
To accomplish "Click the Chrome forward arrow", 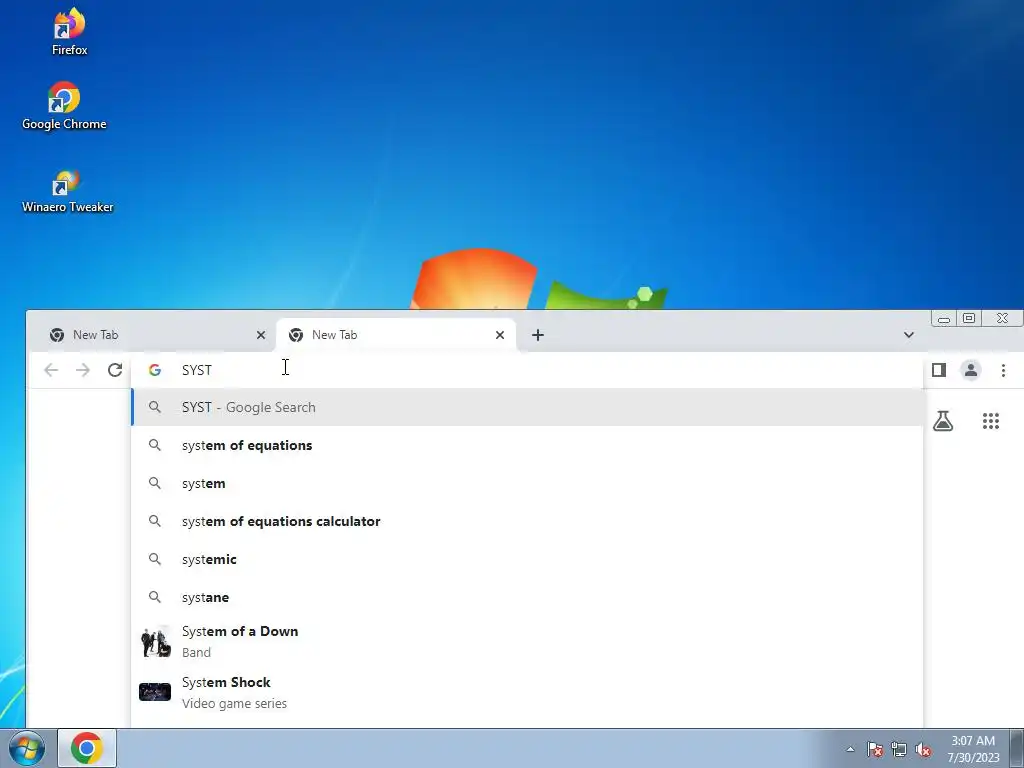I will (83, 370).
